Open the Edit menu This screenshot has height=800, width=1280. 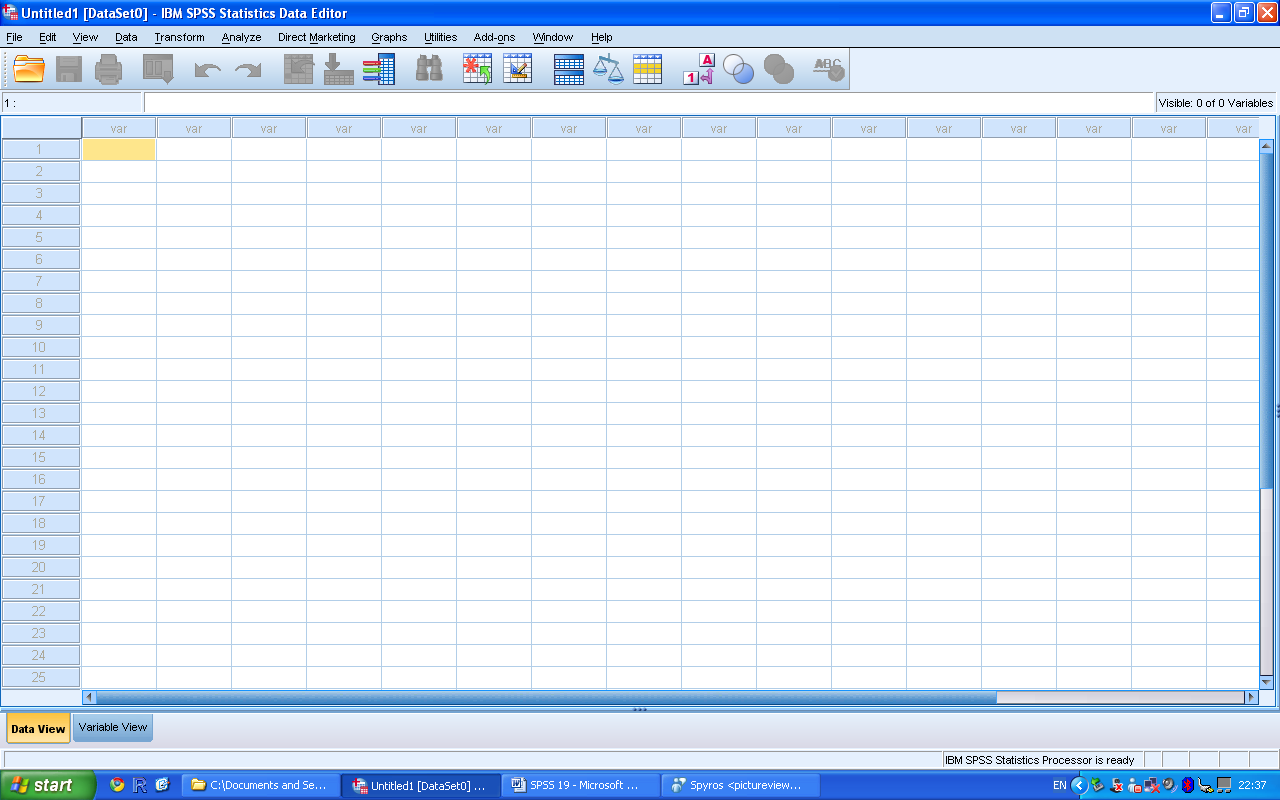(x=48, y=37)
